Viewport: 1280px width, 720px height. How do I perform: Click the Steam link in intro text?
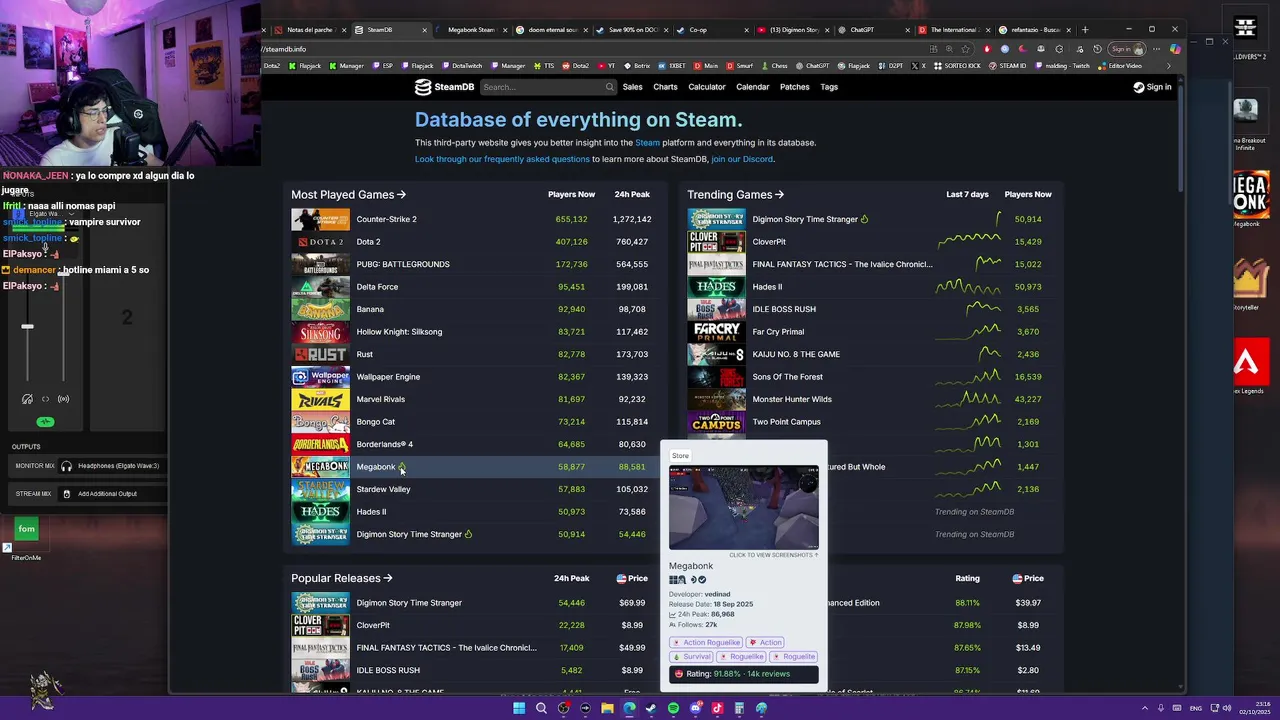click(x=647, y=143)
